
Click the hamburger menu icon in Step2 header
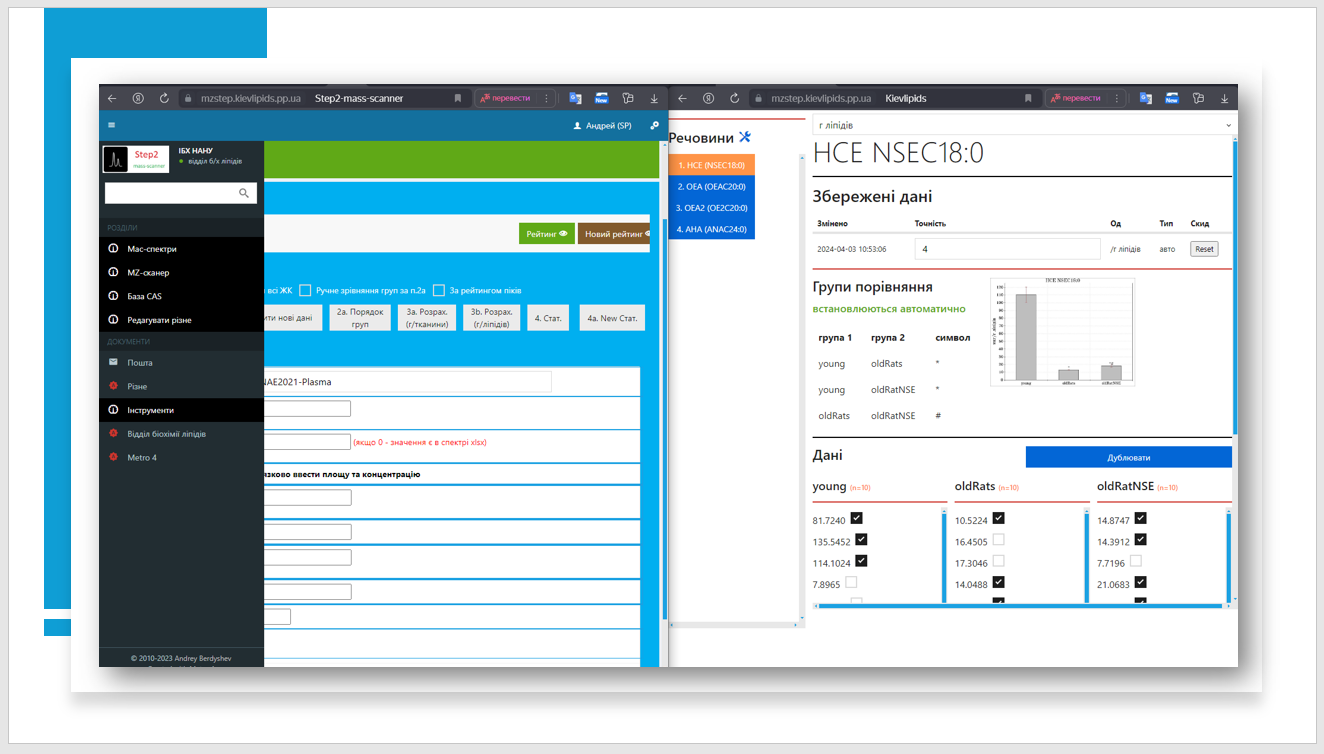[x=111, y=125]
